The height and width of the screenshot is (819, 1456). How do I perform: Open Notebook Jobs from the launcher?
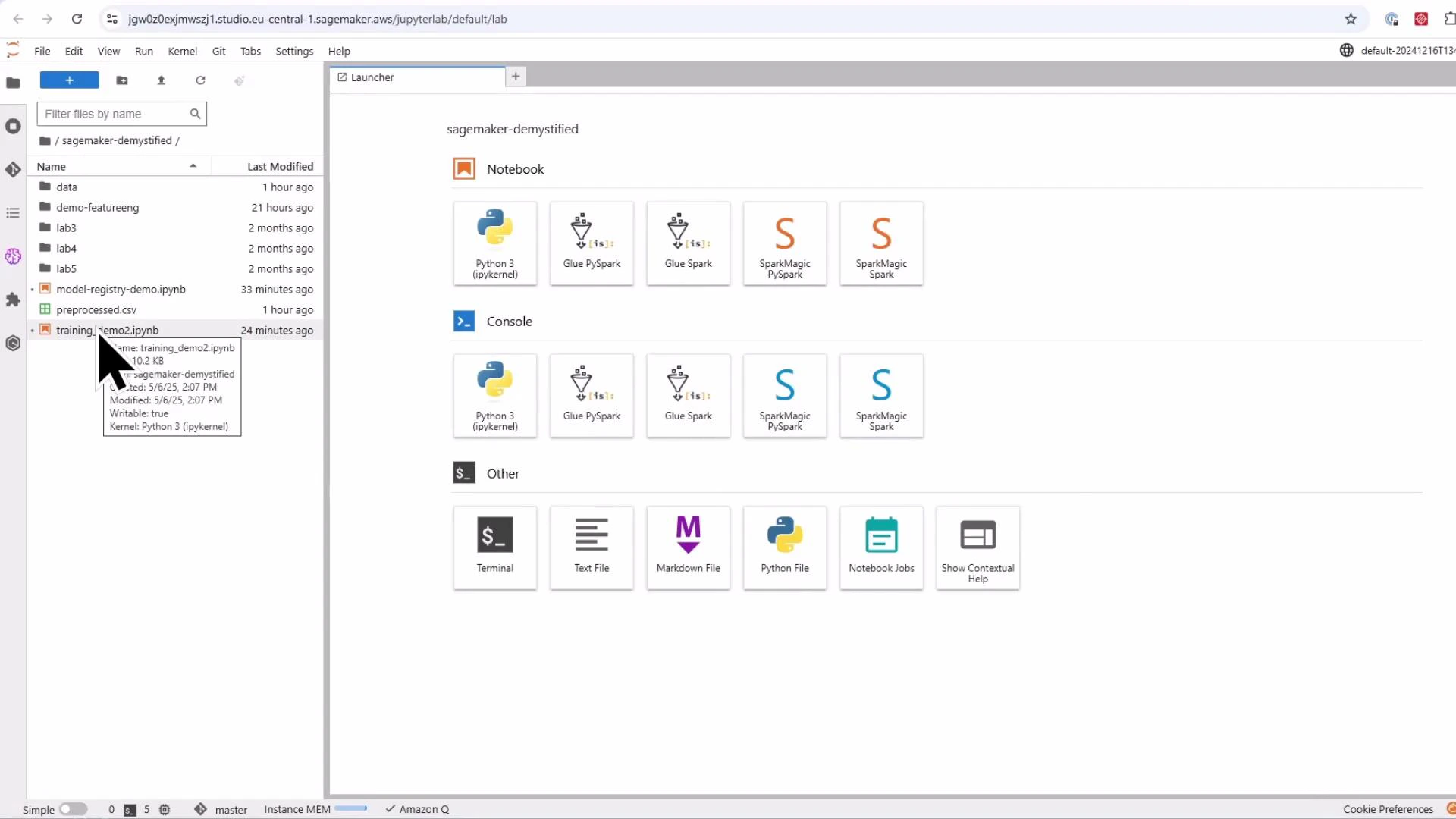point(881,547)
